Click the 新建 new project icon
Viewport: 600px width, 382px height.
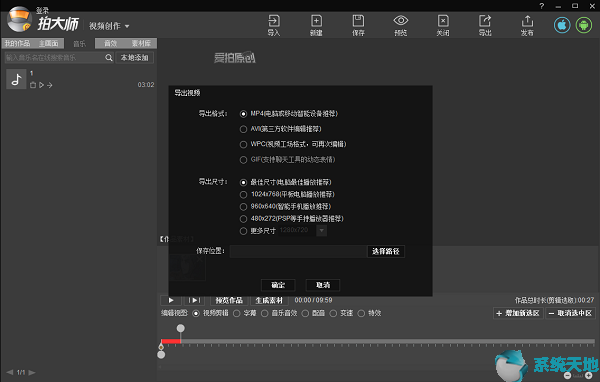click(316, 25)
